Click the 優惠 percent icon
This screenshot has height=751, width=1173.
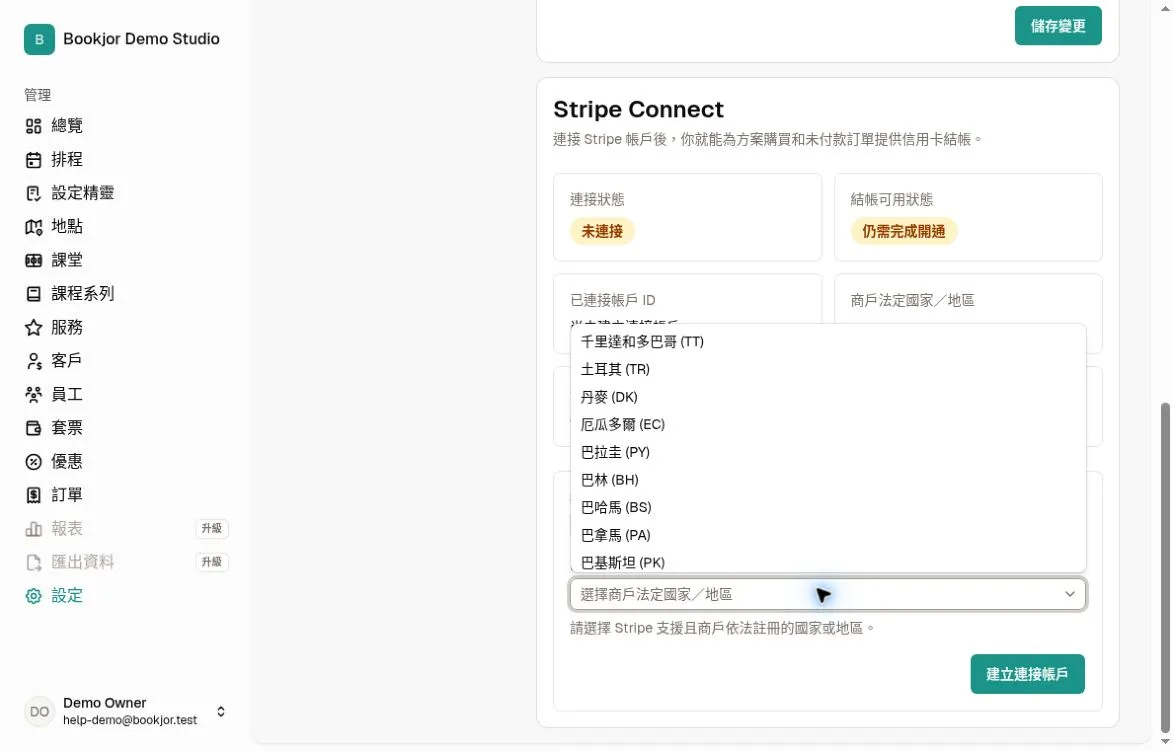pos(33,462)
